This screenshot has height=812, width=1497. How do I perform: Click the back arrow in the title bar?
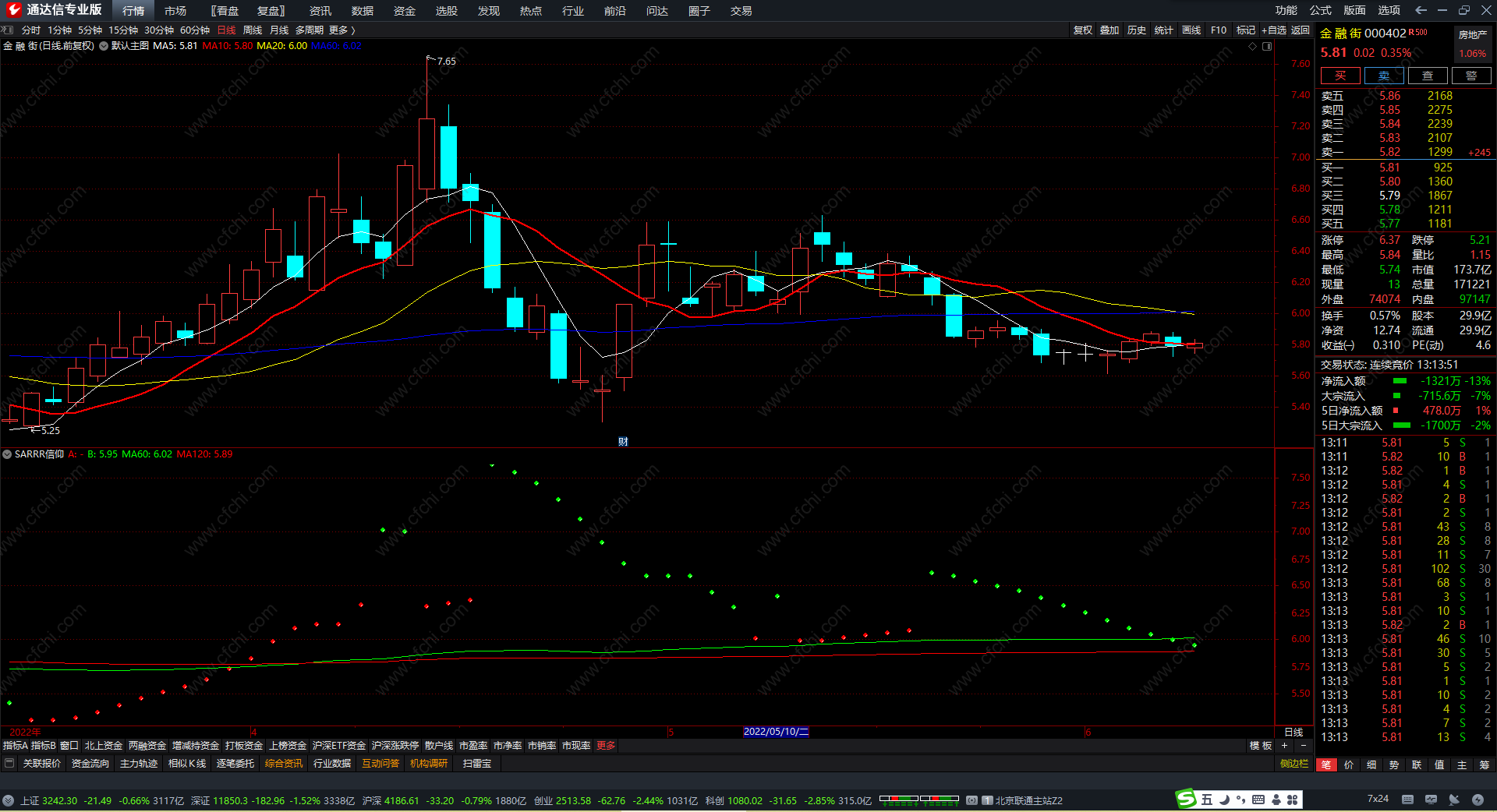tap(1421, 10)
